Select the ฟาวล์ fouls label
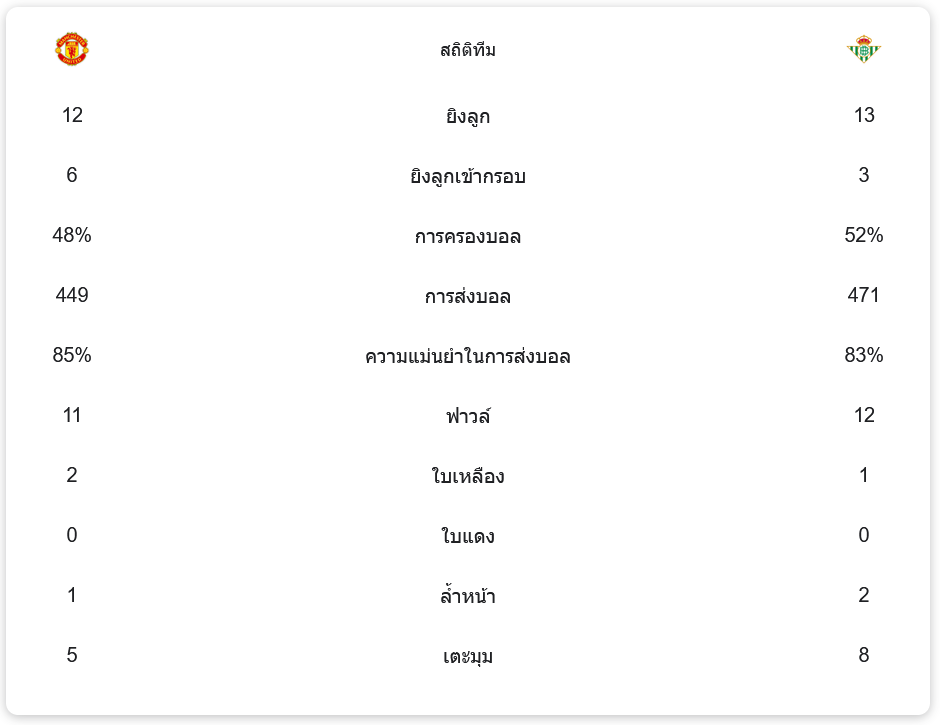 pyautogui.click(x=468, y=416)
